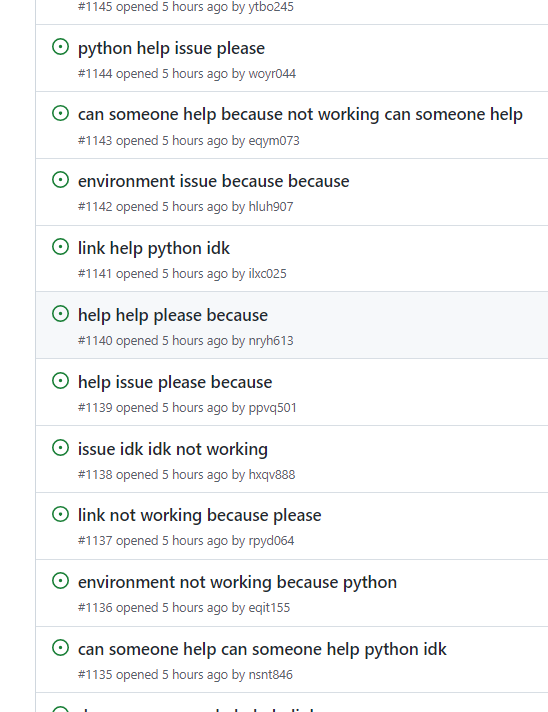Open issue 'python help issue please'
Viewport: 548px width, 712px height.
171,48
